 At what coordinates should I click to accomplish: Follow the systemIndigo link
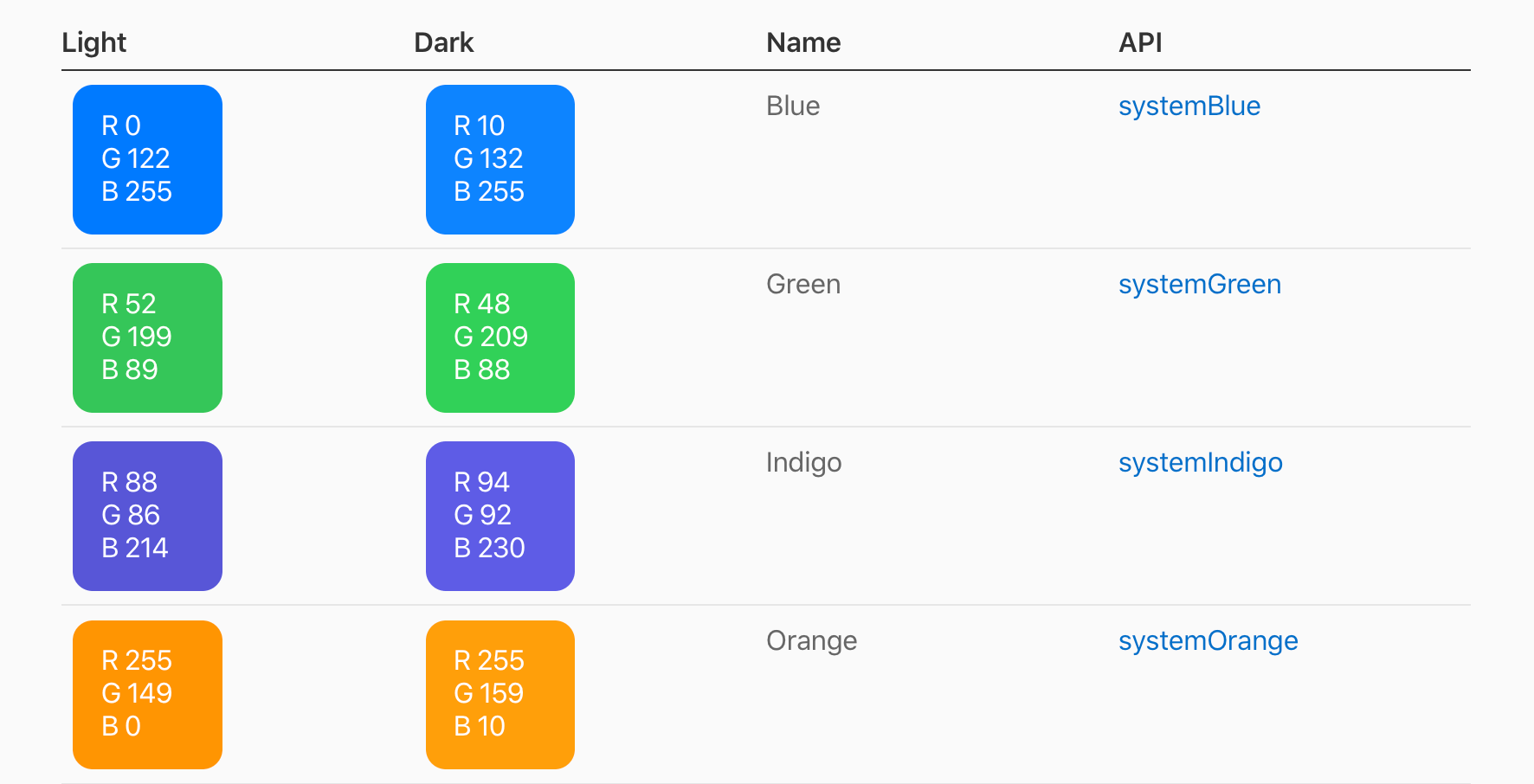point(1200,463)
